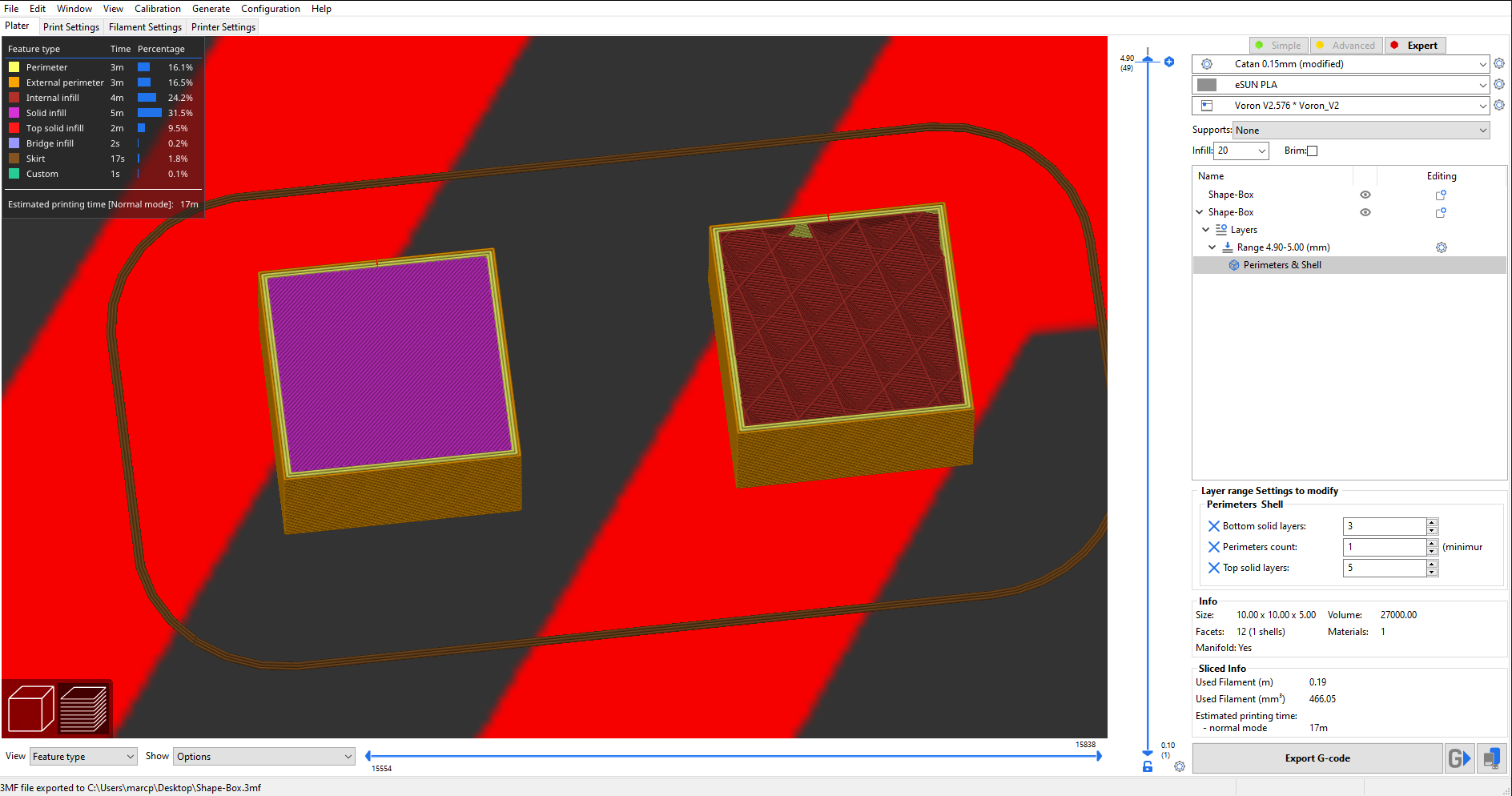Viewport: 1512px width, 796px height.
Task: Open printer settings cog next to Voron V2.576
Action: 1499,106
